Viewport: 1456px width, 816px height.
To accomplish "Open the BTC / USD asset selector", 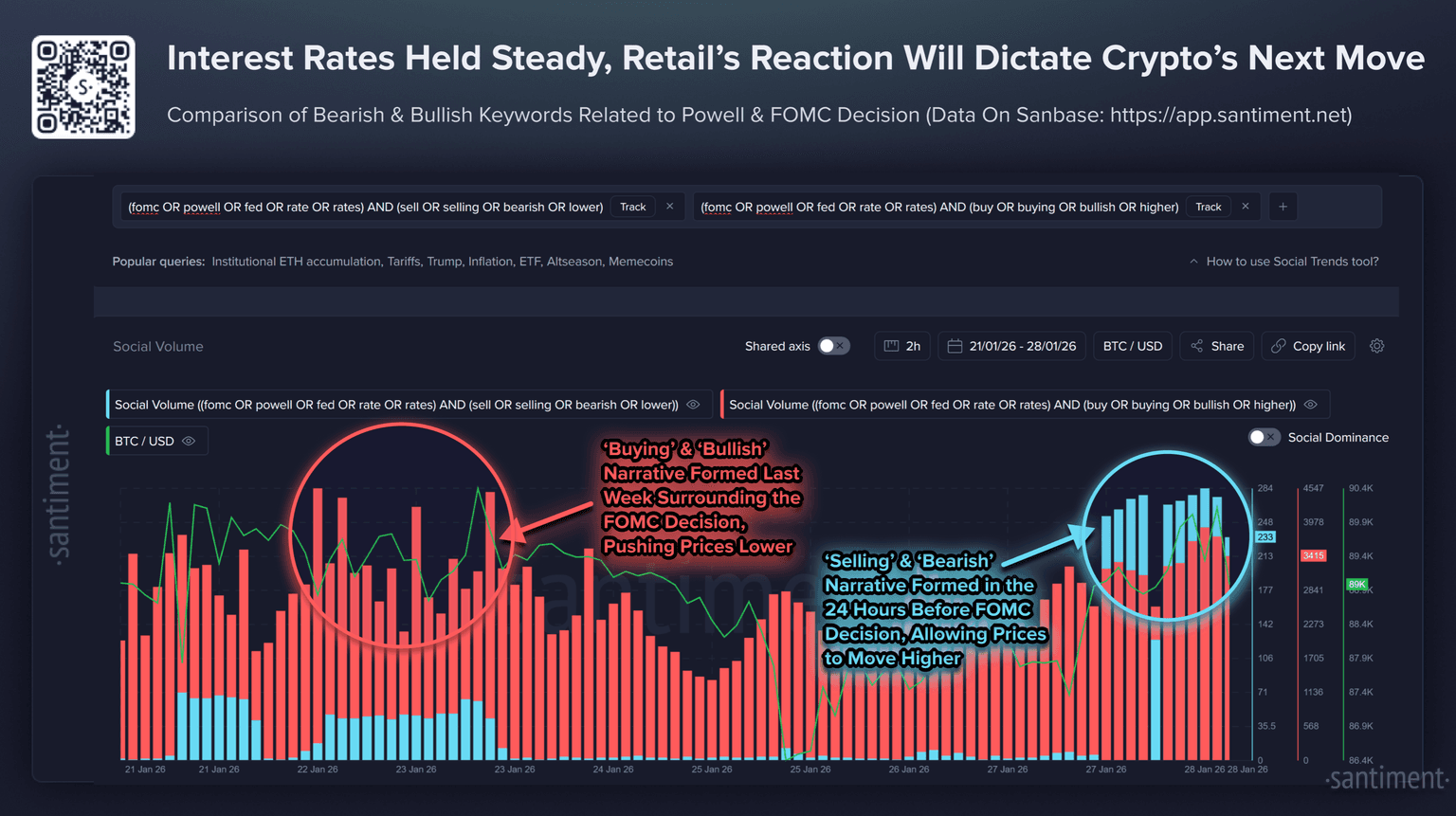I will coord(1133,346).
